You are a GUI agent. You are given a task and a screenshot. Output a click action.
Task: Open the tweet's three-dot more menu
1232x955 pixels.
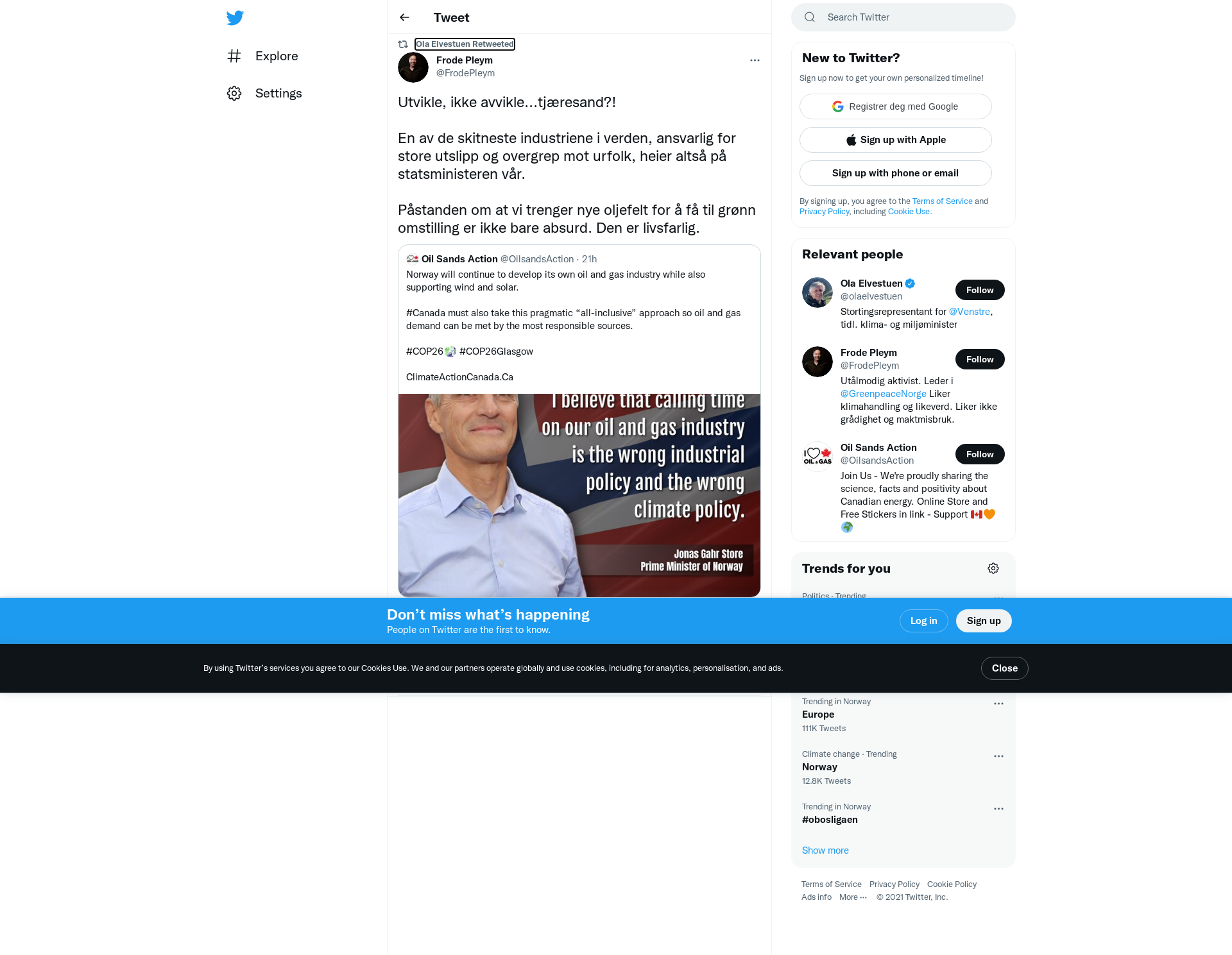(x=755, y=60)
